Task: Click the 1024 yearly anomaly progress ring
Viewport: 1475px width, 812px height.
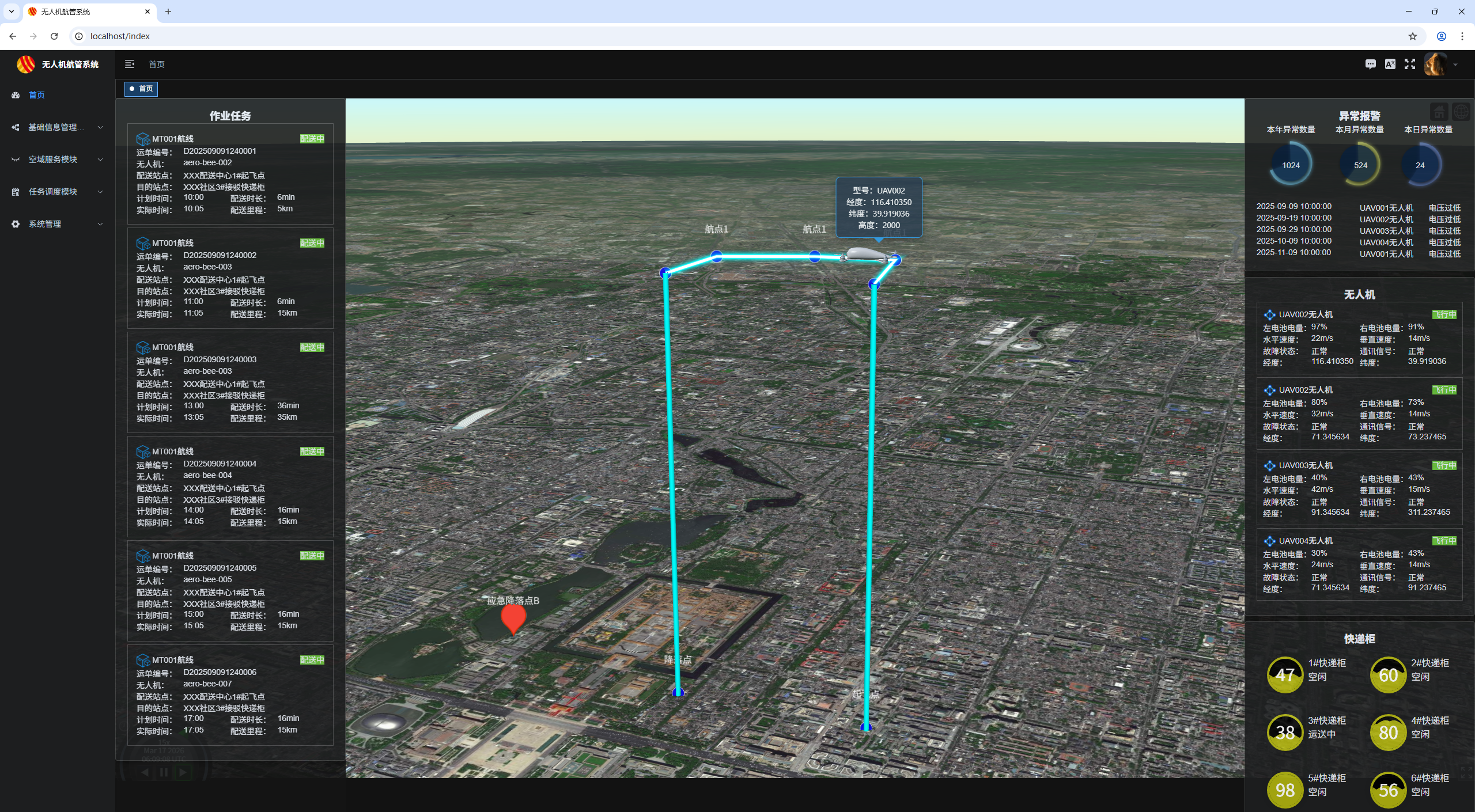Action: [1291, 165]
